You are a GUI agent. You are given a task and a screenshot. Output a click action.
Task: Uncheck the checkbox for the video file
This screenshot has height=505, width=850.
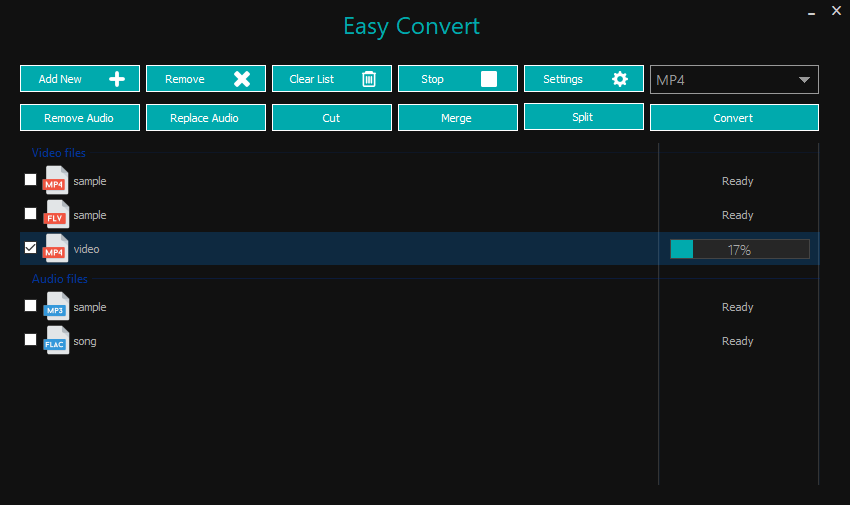click(30, 248)
